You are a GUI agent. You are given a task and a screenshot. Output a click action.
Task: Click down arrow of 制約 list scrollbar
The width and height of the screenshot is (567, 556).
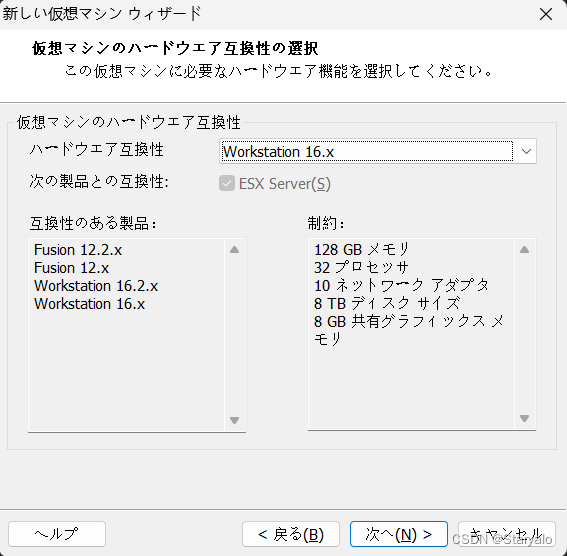click(525, 418)
